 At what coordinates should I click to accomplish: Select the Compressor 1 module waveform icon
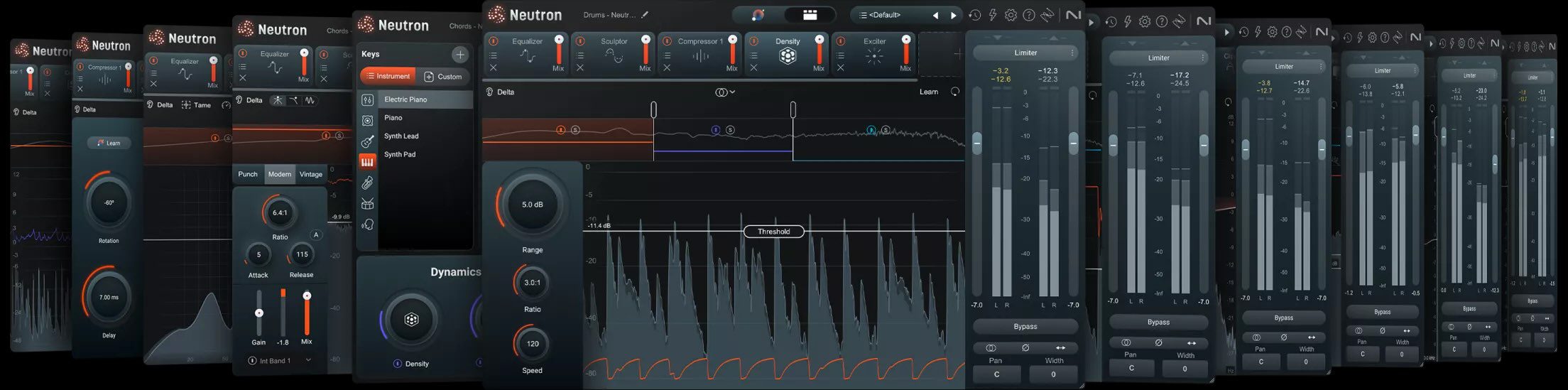click(700, 57)
